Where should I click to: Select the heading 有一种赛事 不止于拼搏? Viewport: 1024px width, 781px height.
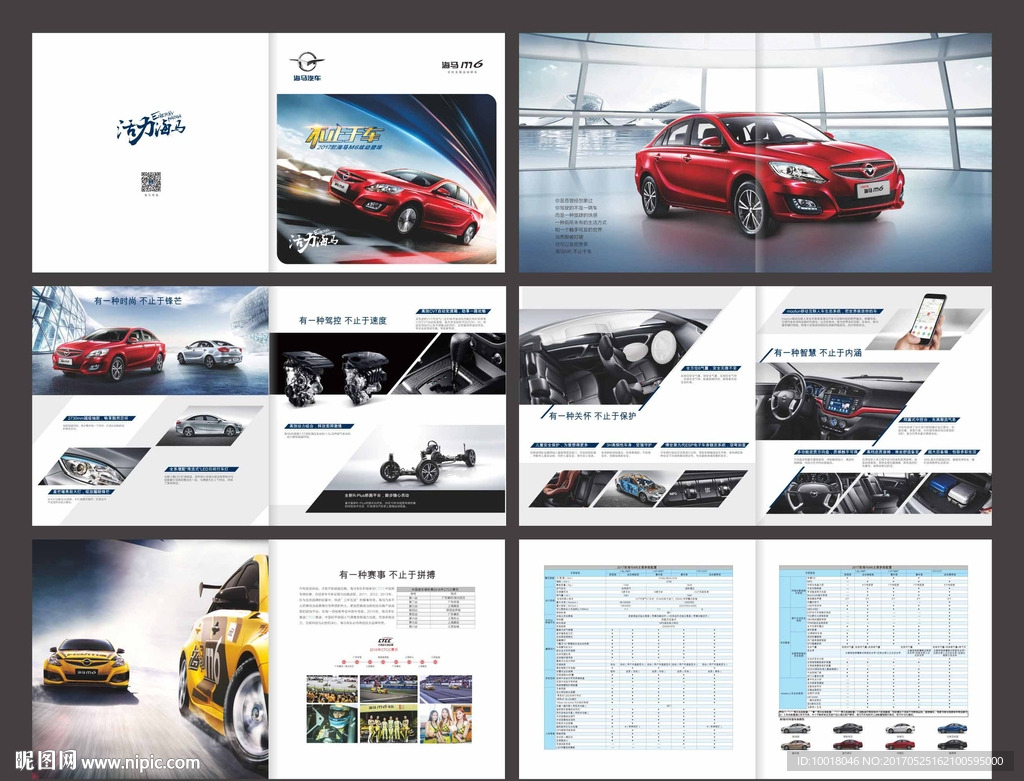click(387, 575)
